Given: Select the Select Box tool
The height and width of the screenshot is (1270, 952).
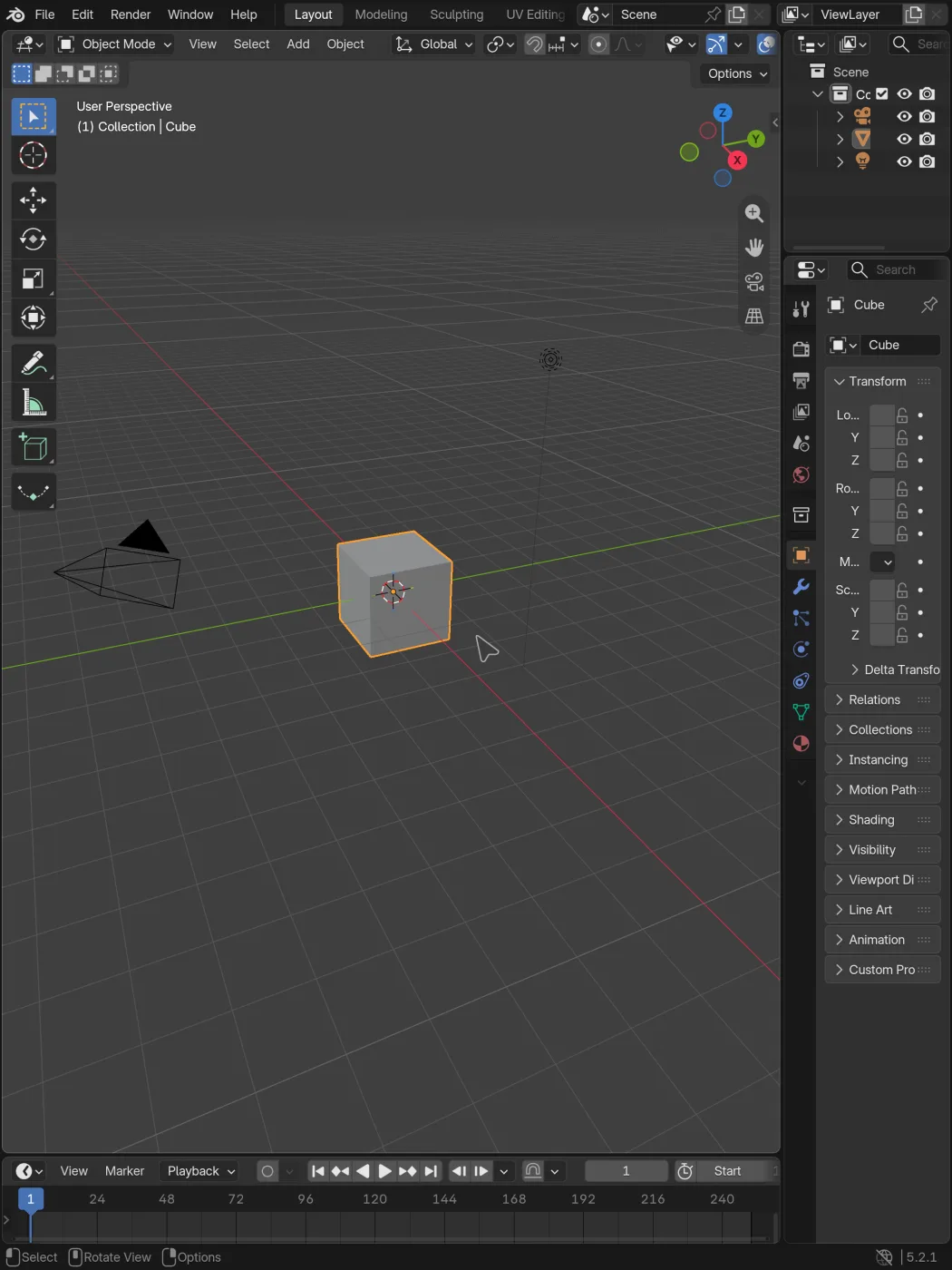Looking at the screenshot, I should pos(34,116).
